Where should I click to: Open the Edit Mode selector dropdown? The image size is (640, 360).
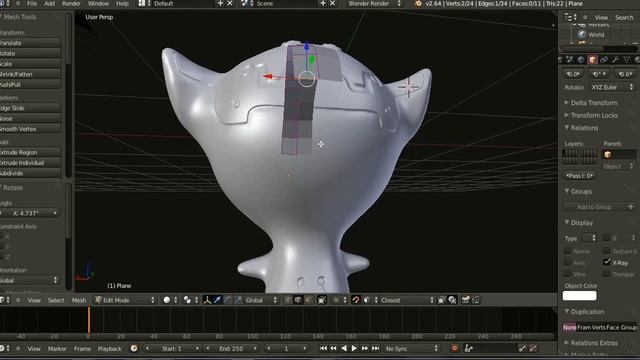(124, 300)
